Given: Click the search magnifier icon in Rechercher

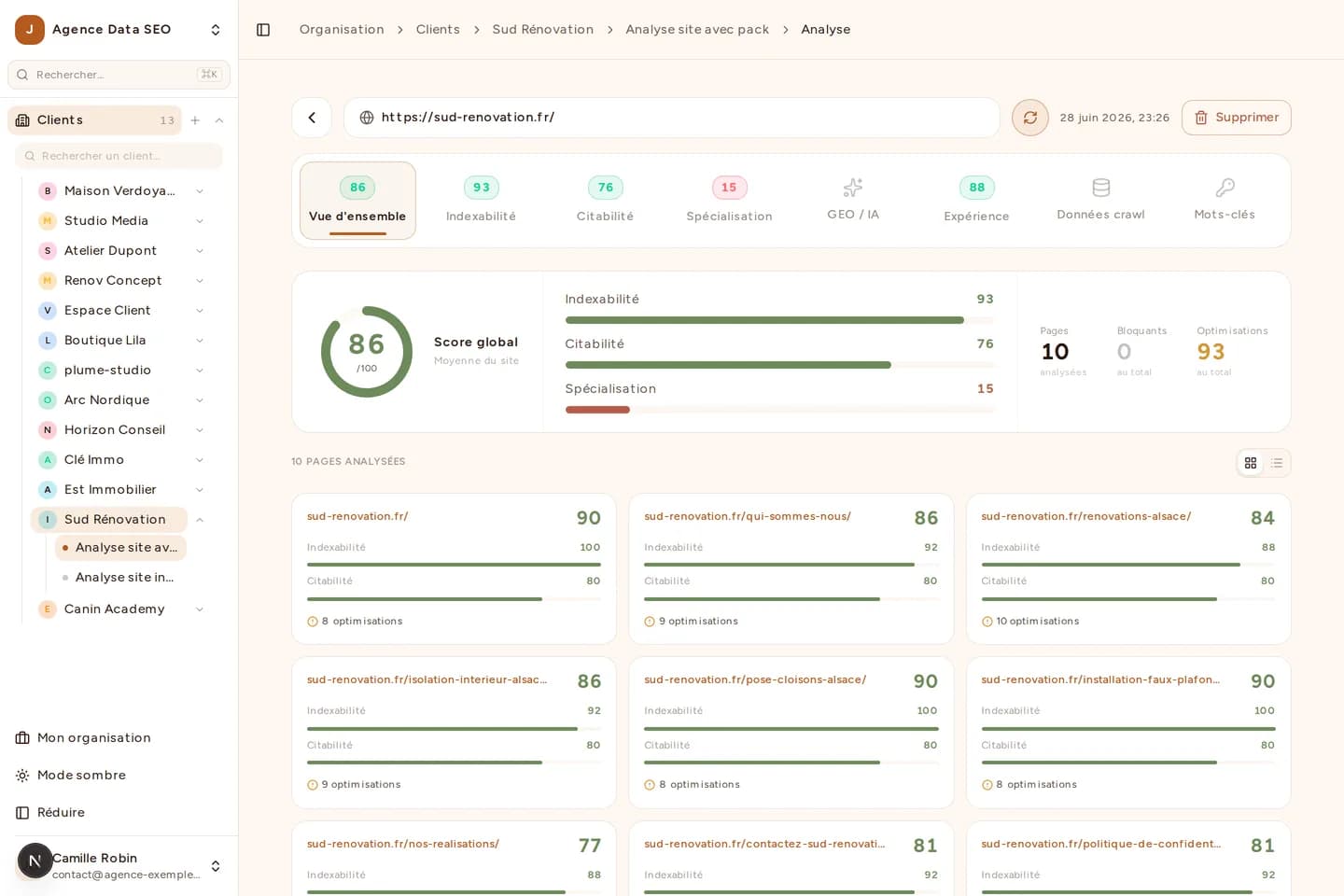Looking at the screenshot, I should pos(22,75).
